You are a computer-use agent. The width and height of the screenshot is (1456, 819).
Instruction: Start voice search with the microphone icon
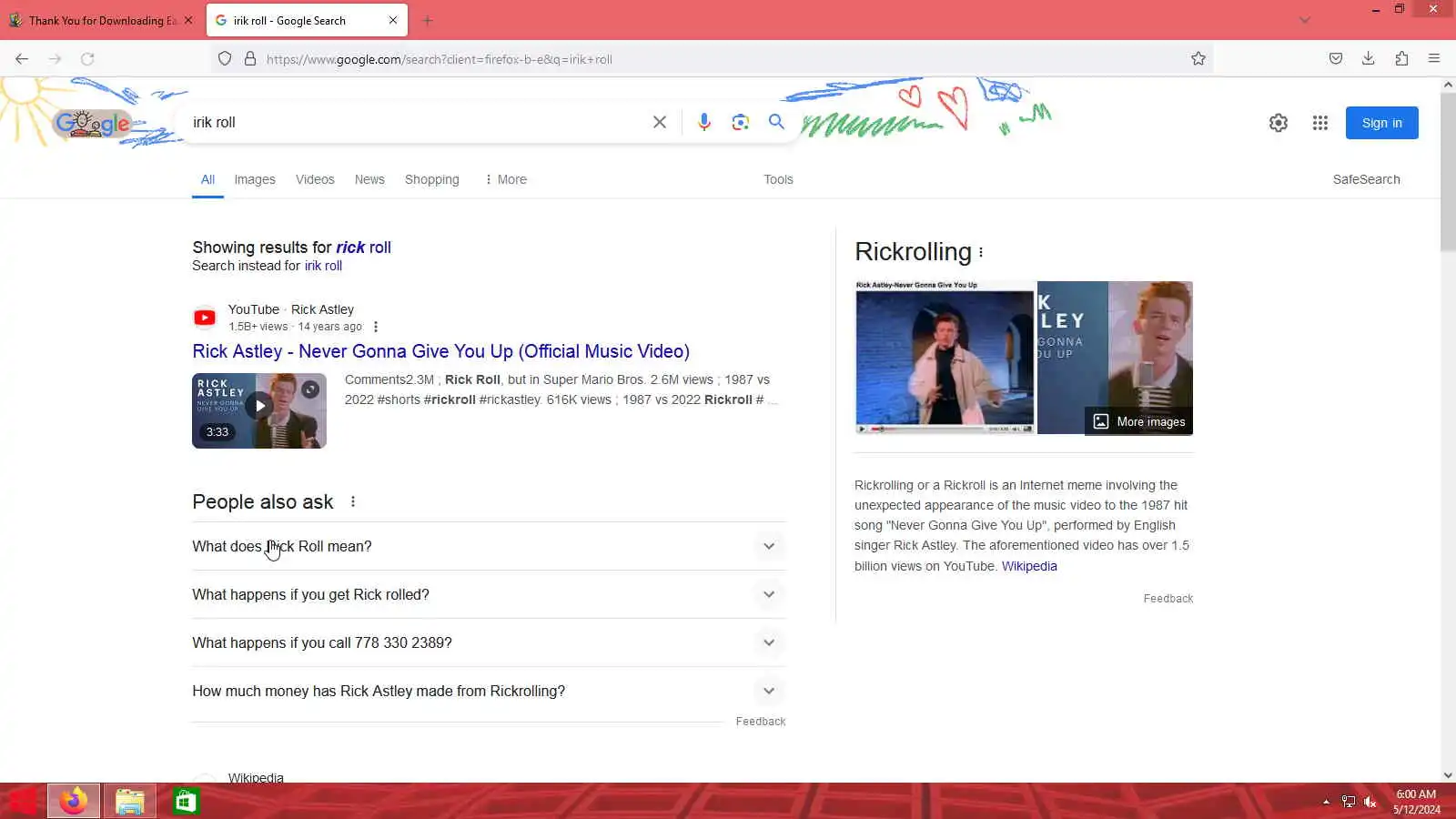click(703, 122)
